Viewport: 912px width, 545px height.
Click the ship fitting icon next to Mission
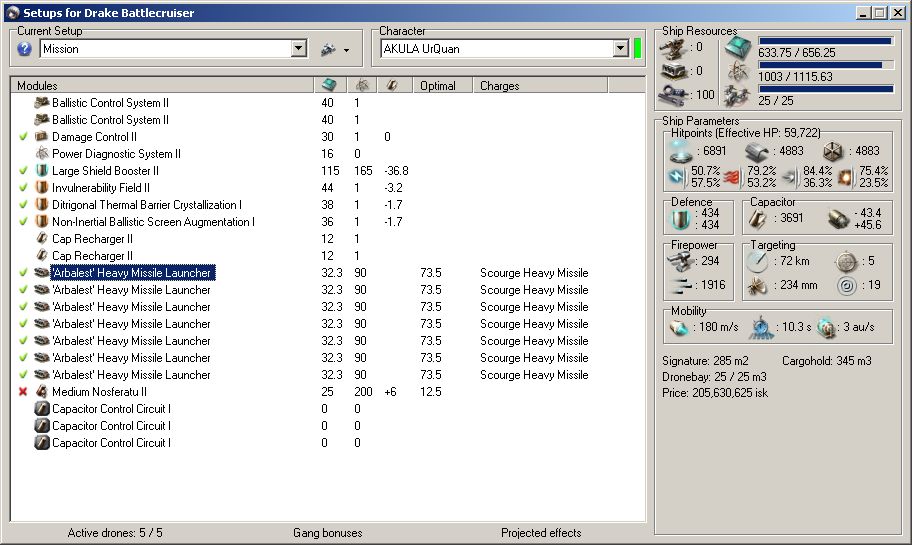328,50
